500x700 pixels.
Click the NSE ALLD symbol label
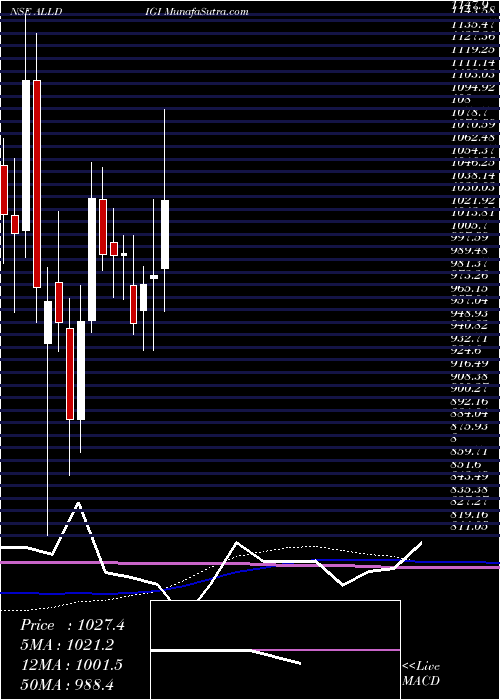(37, 12)
